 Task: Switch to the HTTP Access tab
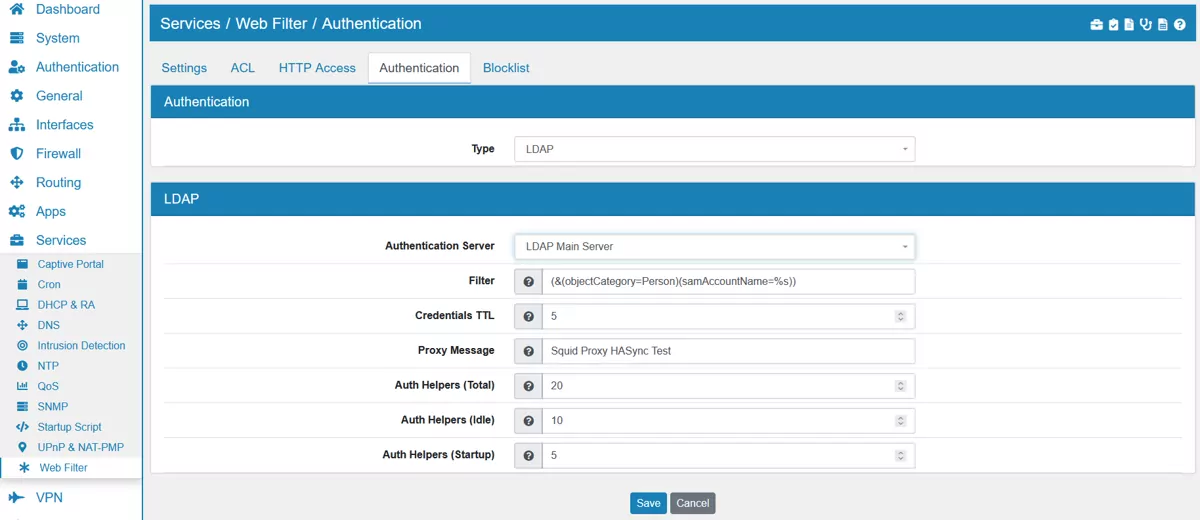pyautogui.click(x=317, y=68)
